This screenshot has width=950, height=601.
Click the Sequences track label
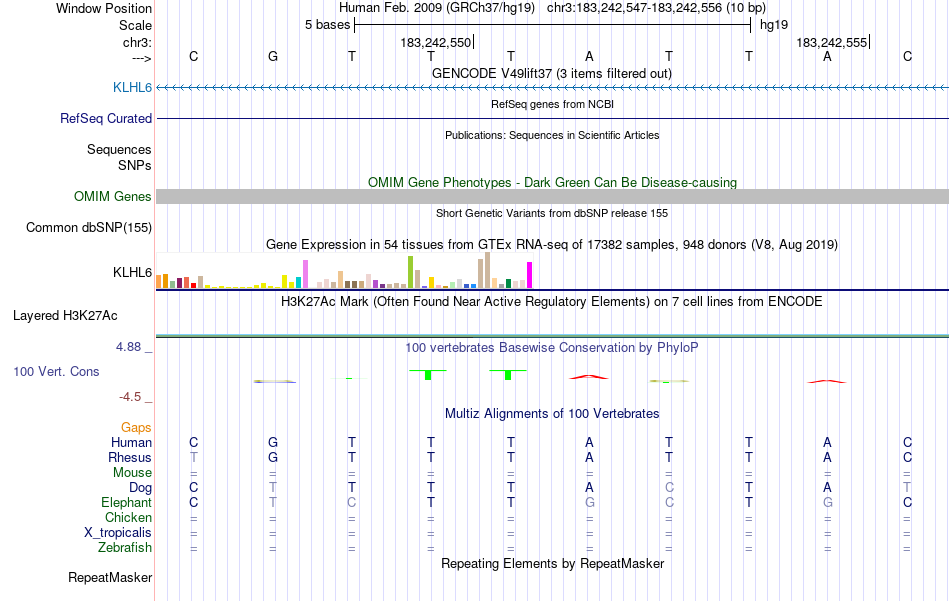(119, 149)
